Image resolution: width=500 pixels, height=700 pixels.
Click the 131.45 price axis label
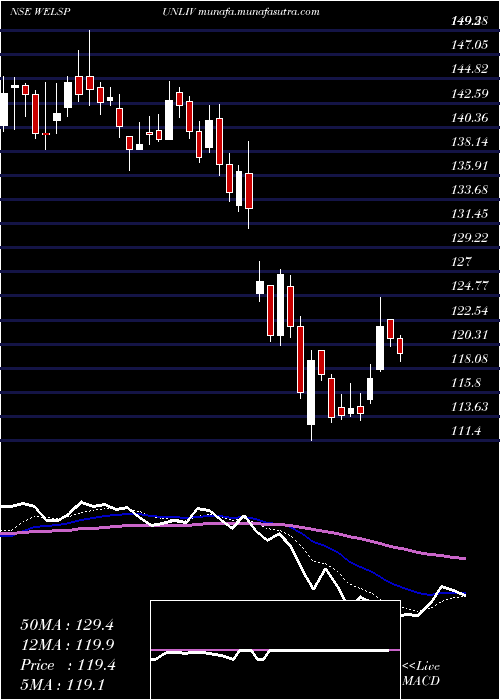click(x=468, y=215)
